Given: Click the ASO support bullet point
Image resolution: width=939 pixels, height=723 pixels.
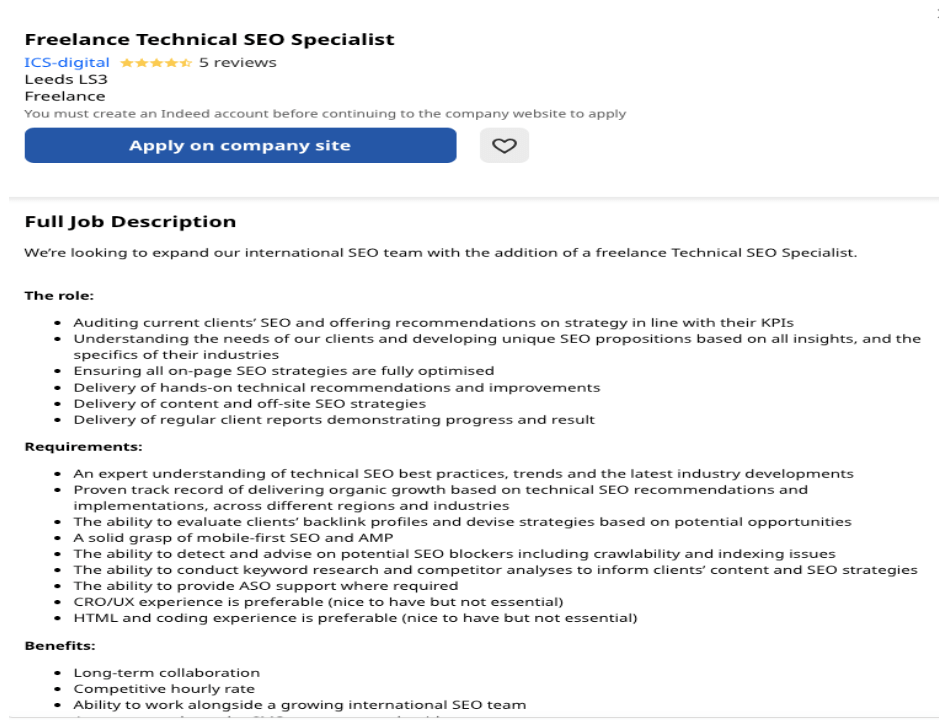Looking at the screenshot, I should pyautogui.click(x=265, y=586).
